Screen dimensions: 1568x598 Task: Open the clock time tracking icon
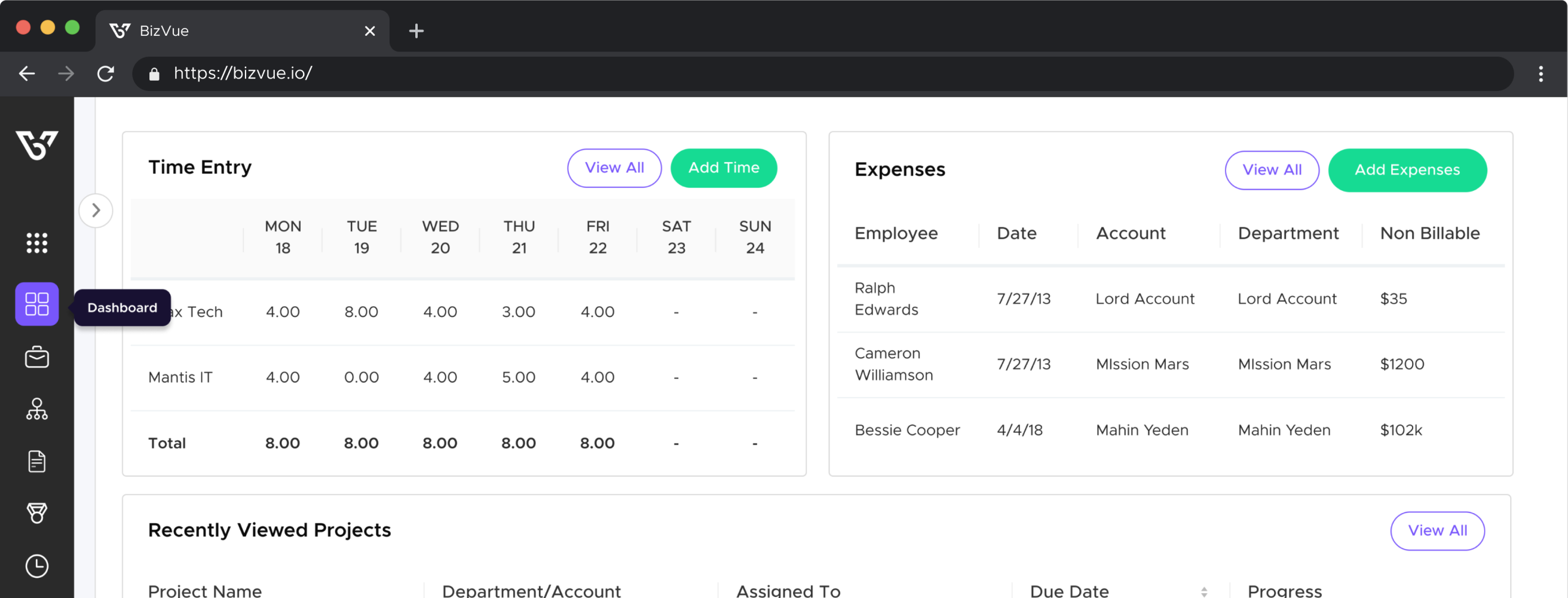click(36, 566)
